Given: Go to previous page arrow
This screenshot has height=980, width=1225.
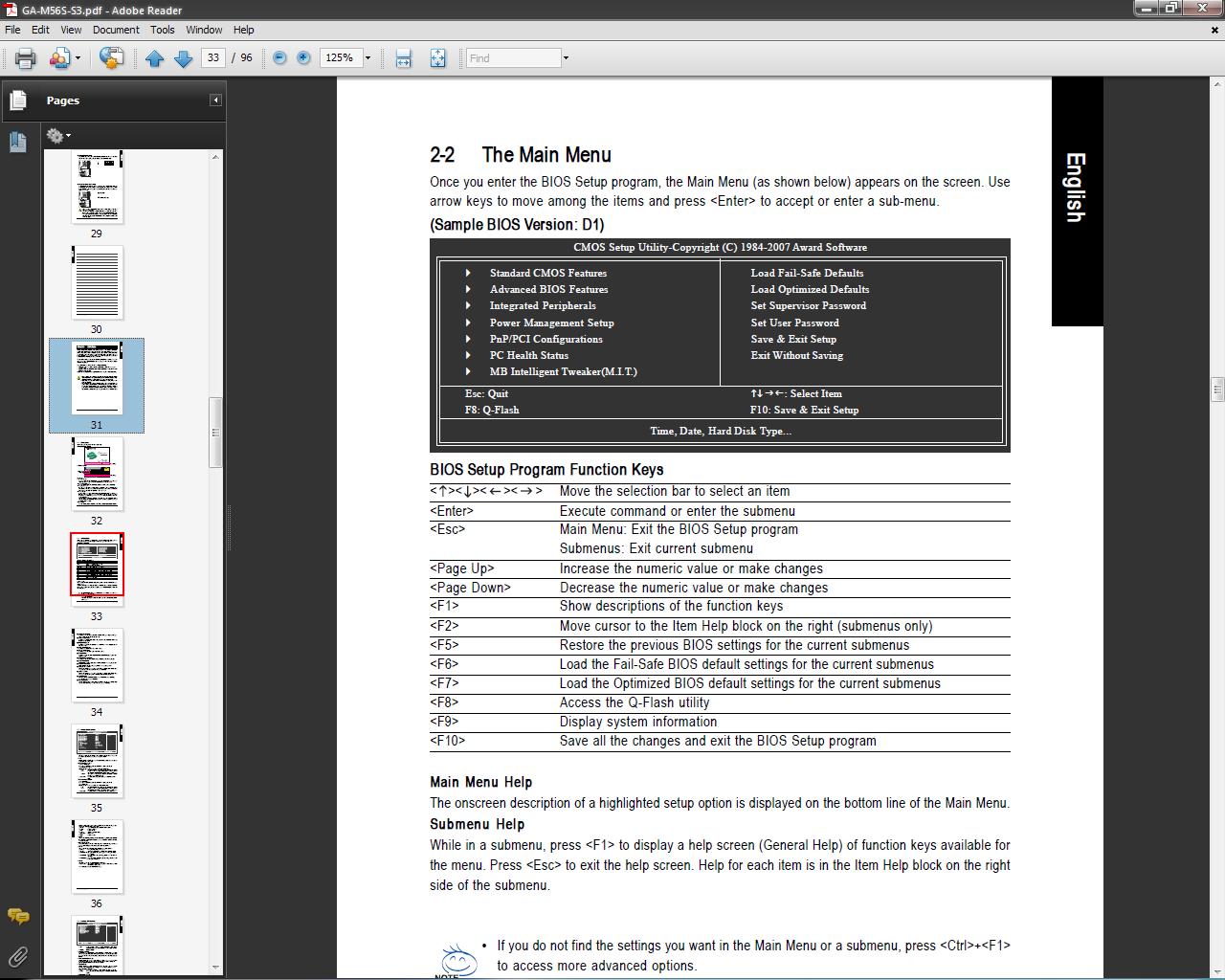Looking at the screenshot, I should pos(155,58).
